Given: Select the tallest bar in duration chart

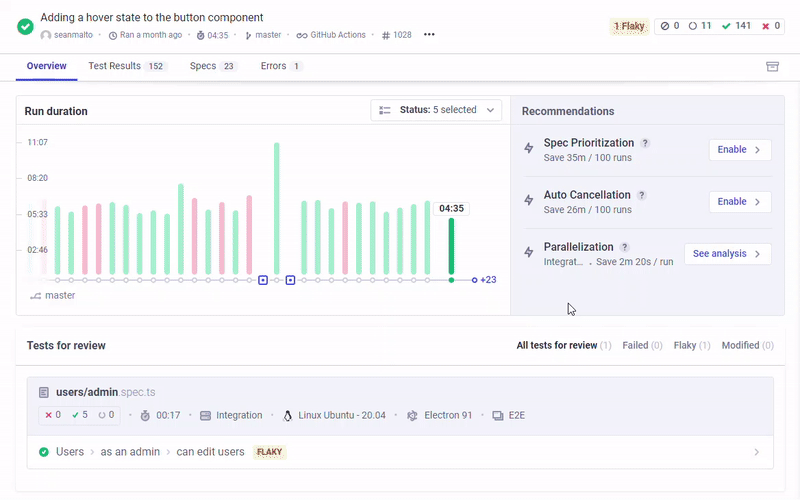Looking at the screenshot, I should click(276, 208).
